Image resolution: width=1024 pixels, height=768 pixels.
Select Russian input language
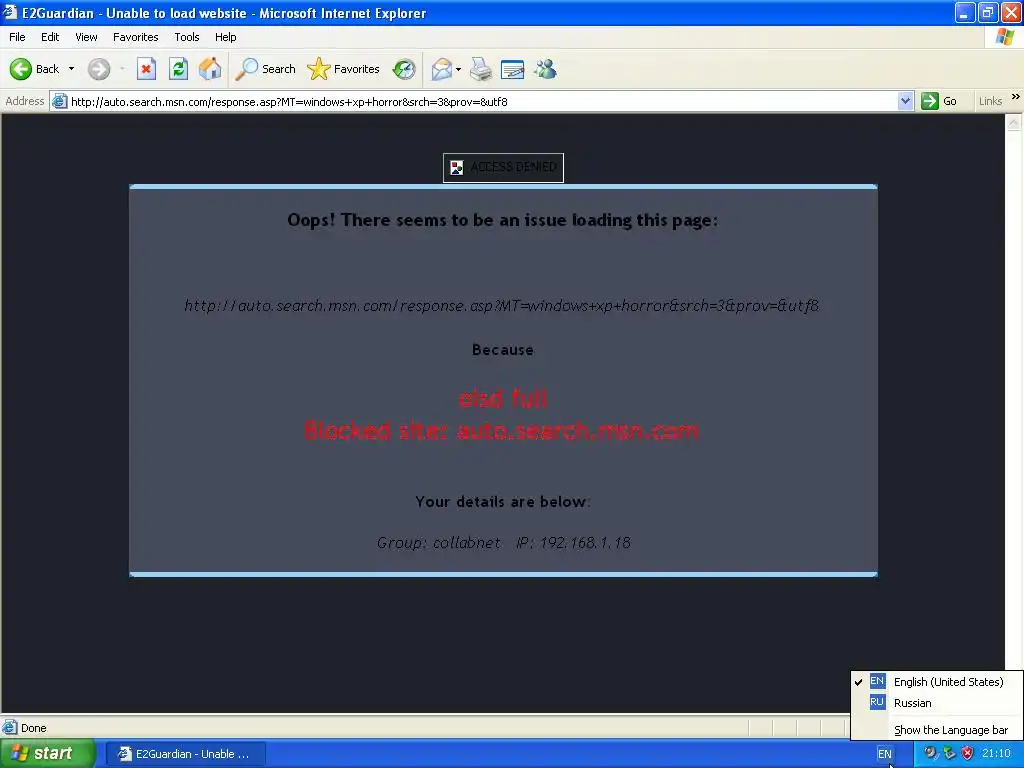pyautogui.click(x=936, y=703)
